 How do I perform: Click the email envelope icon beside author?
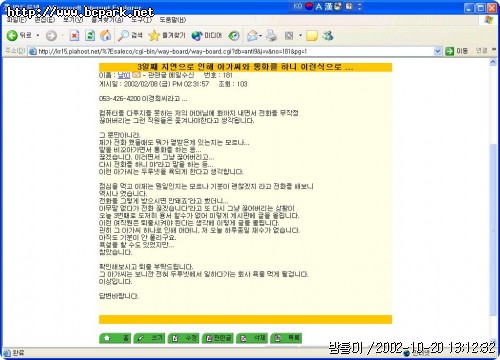click(136, 75)
